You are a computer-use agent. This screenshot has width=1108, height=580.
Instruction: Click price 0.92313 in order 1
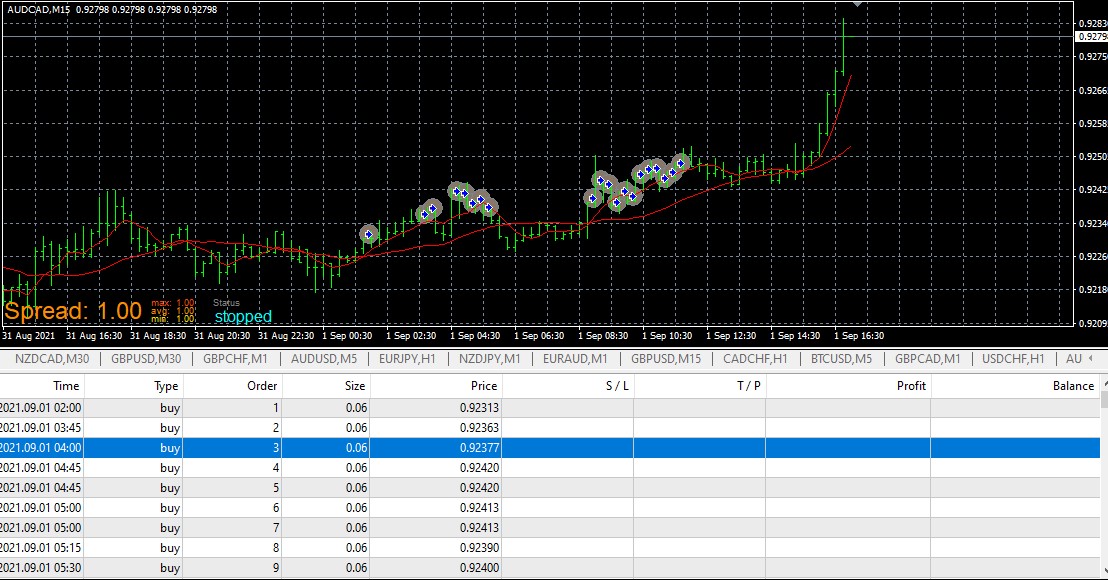pos(479,408)
